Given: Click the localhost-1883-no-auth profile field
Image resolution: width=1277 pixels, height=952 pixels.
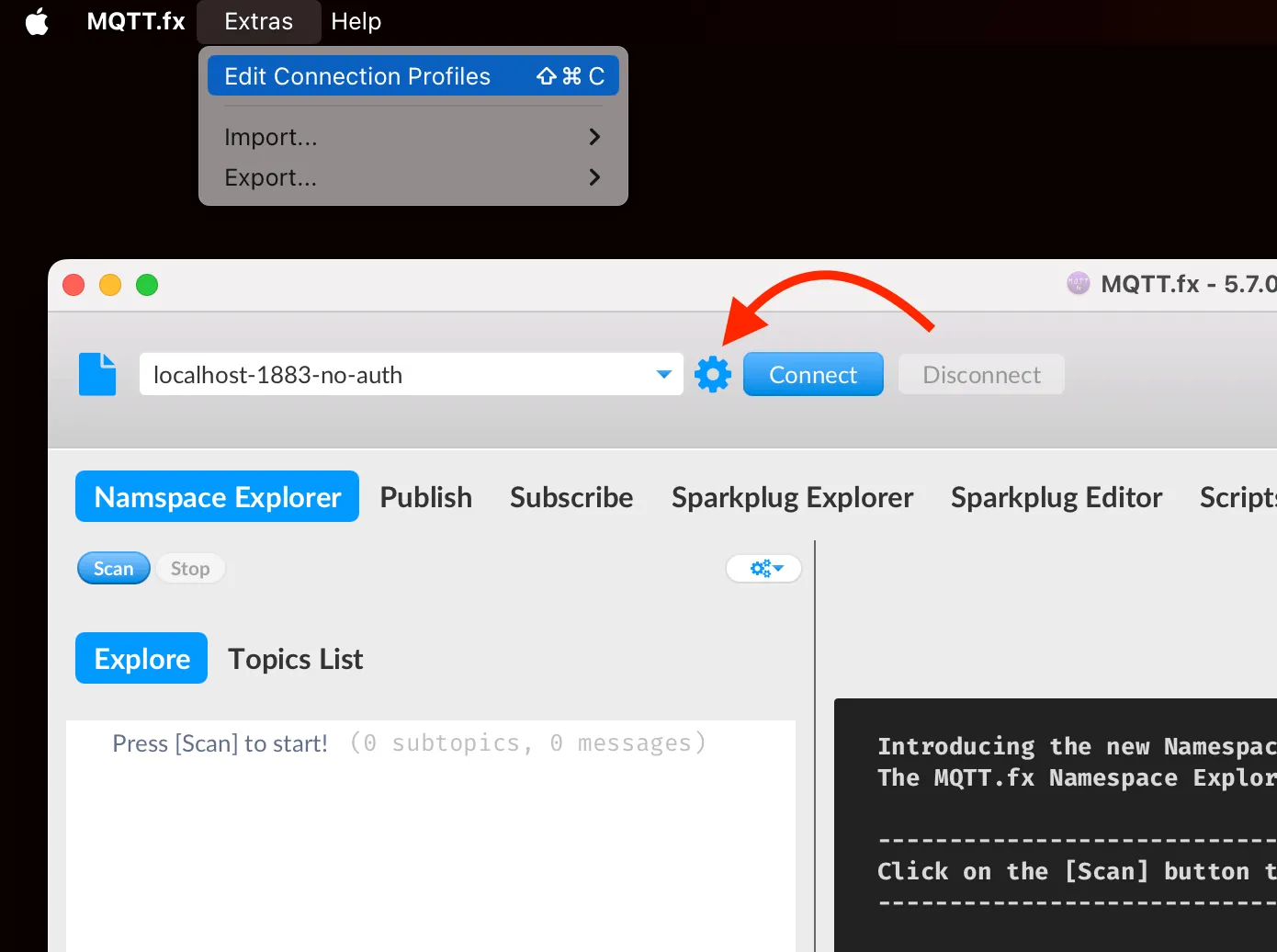Looking at the screenshot, I should [x=411, y=375].
